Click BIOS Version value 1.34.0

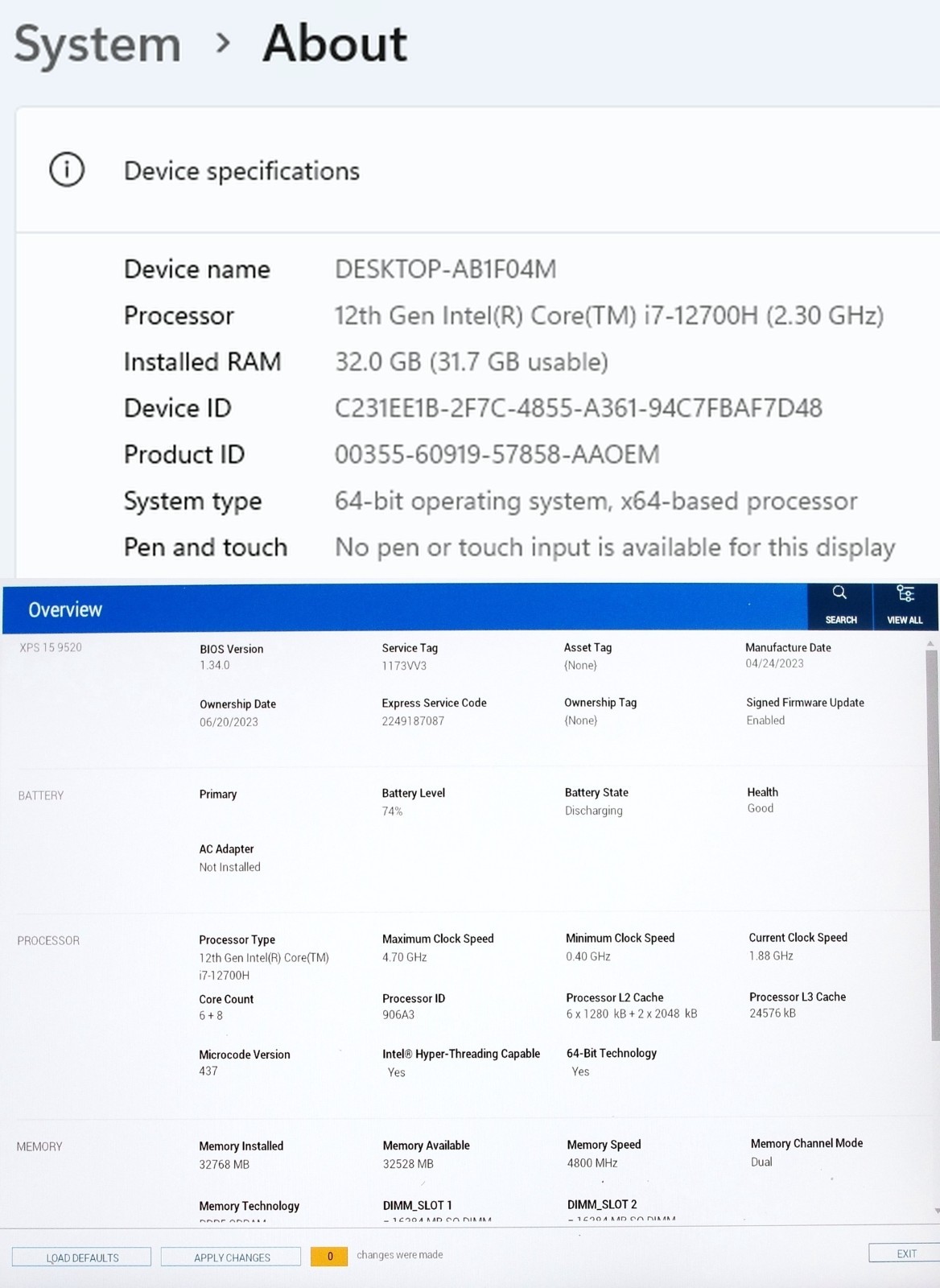click(215, 665)
